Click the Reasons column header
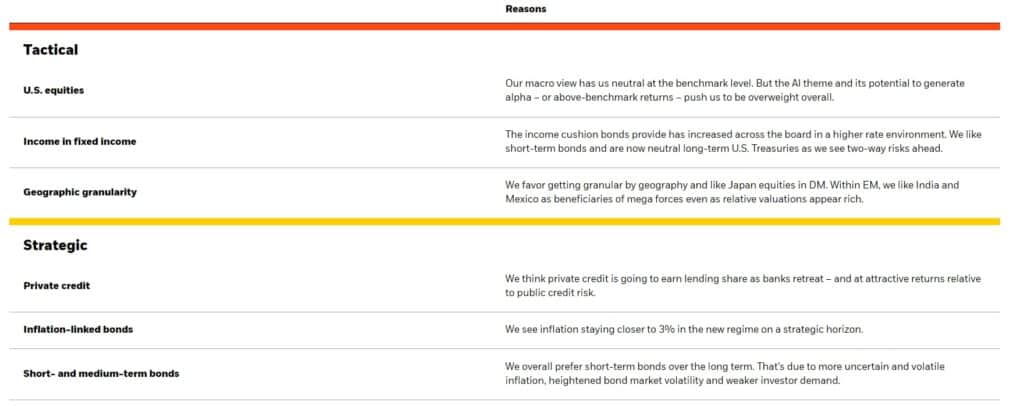 point(525,9)
